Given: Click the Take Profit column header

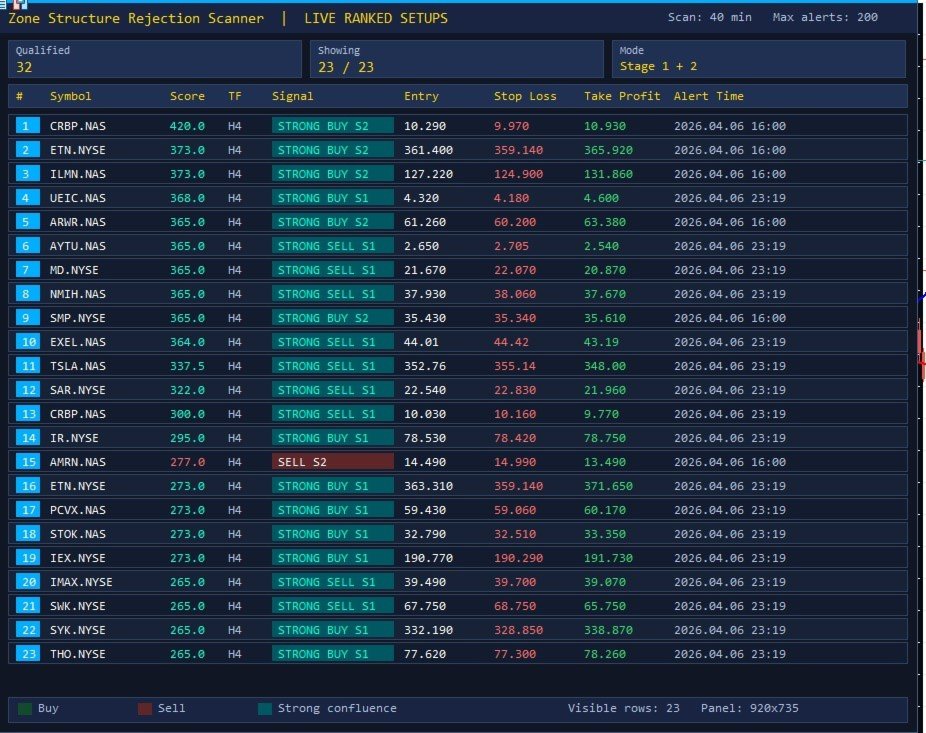Looking at the screenshot, I should pyautogui.click(x=622, y=96).
